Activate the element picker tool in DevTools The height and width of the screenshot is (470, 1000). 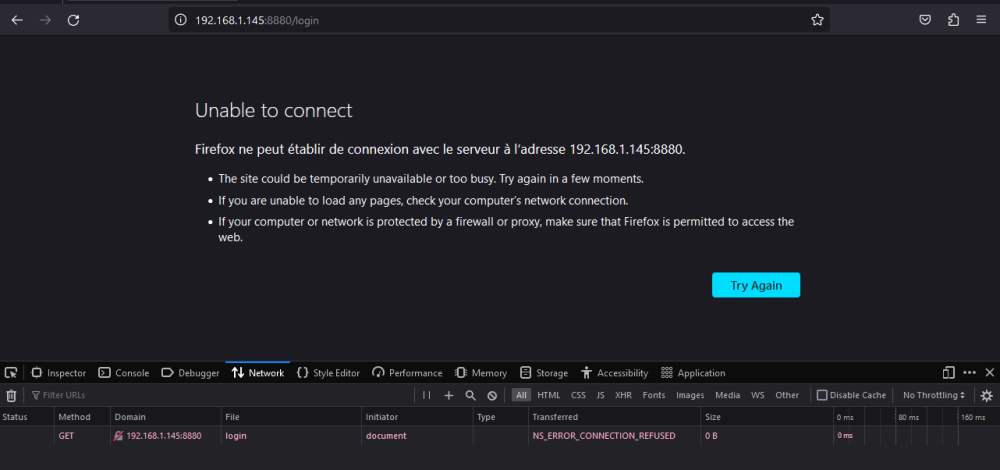point(10,372)
